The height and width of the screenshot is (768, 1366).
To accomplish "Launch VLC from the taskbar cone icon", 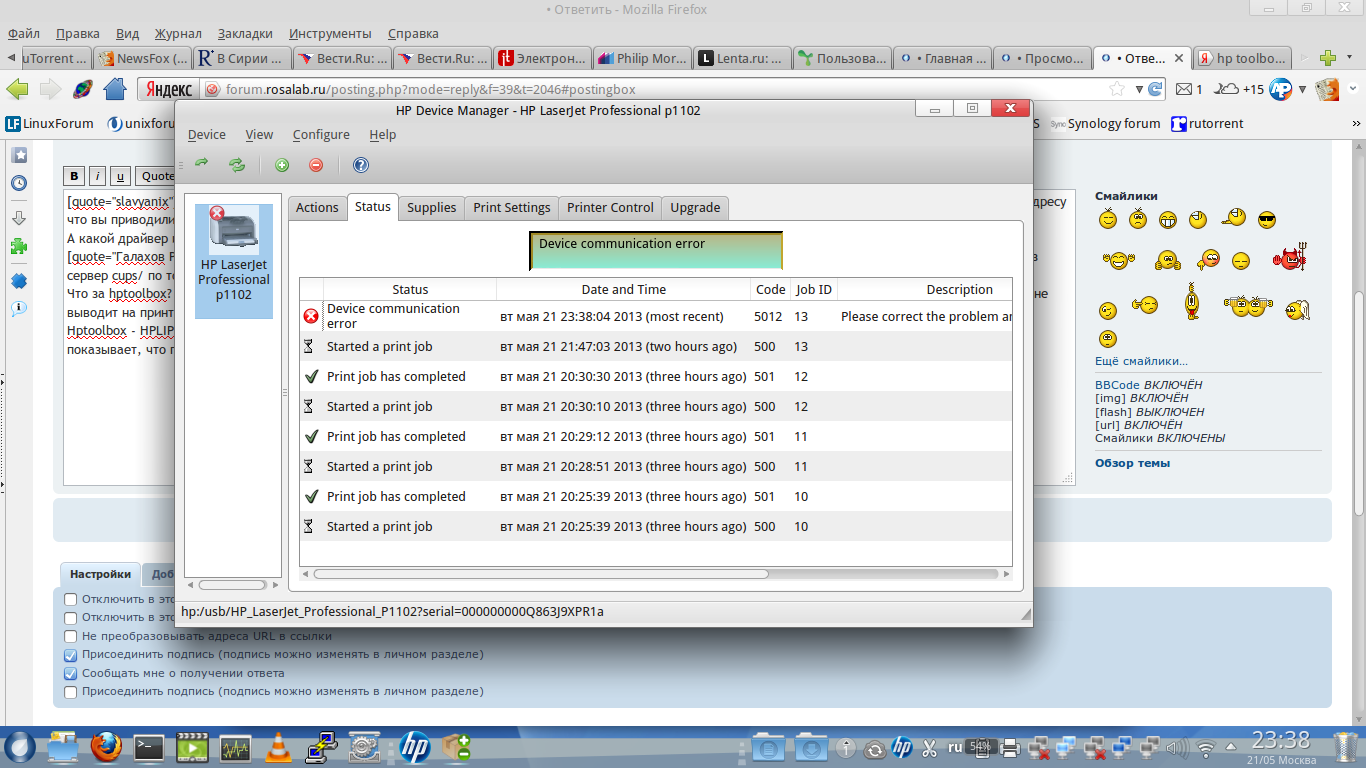I will [278, 747].
